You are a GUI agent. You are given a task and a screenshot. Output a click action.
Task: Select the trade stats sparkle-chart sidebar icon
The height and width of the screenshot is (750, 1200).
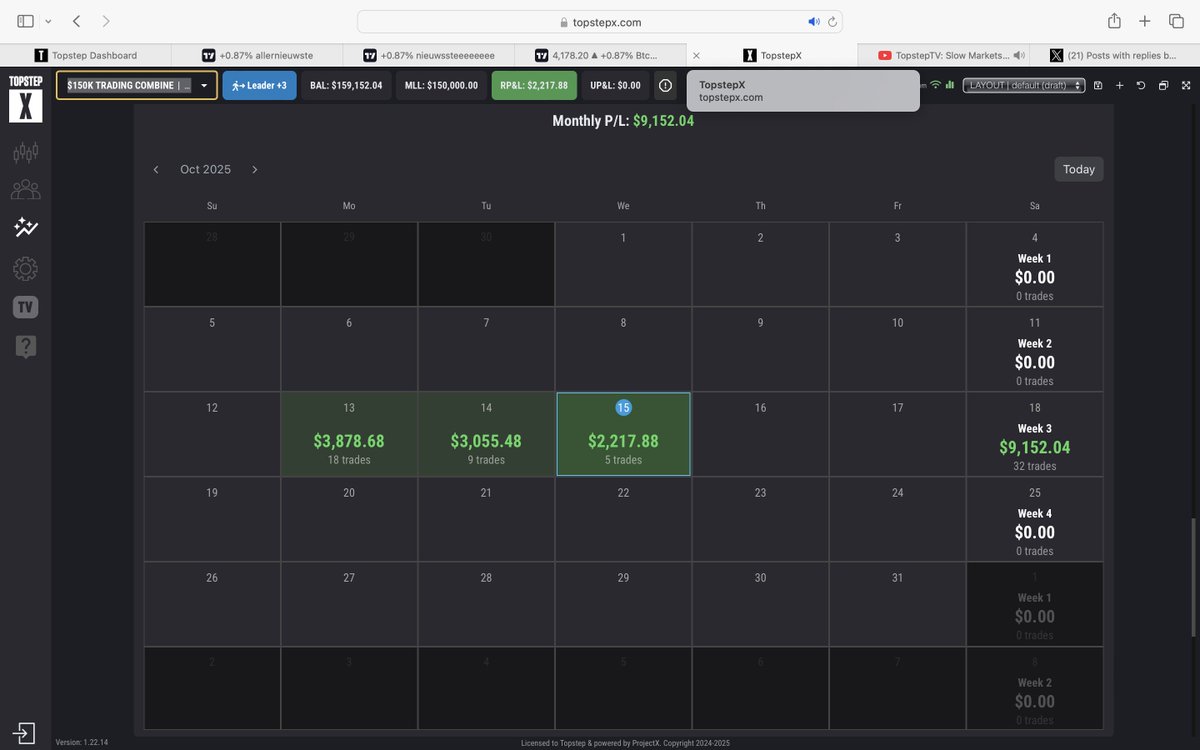point(26,228)
